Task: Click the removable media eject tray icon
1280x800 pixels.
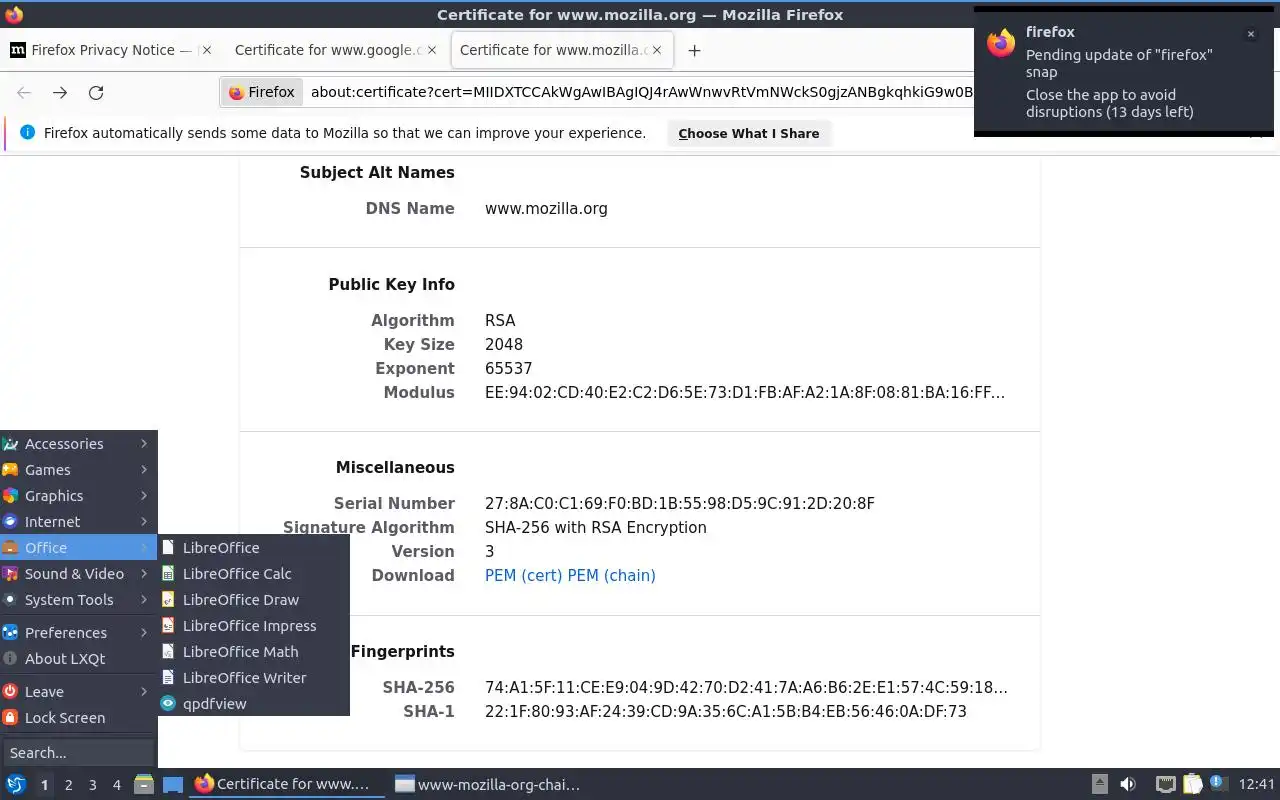Action: [x=1099, y=785]
